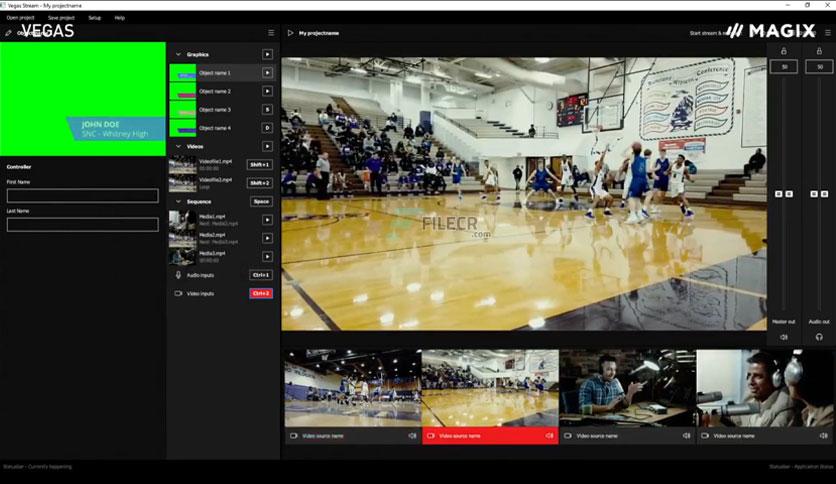Play graphic Object name 2

(267, 91)
